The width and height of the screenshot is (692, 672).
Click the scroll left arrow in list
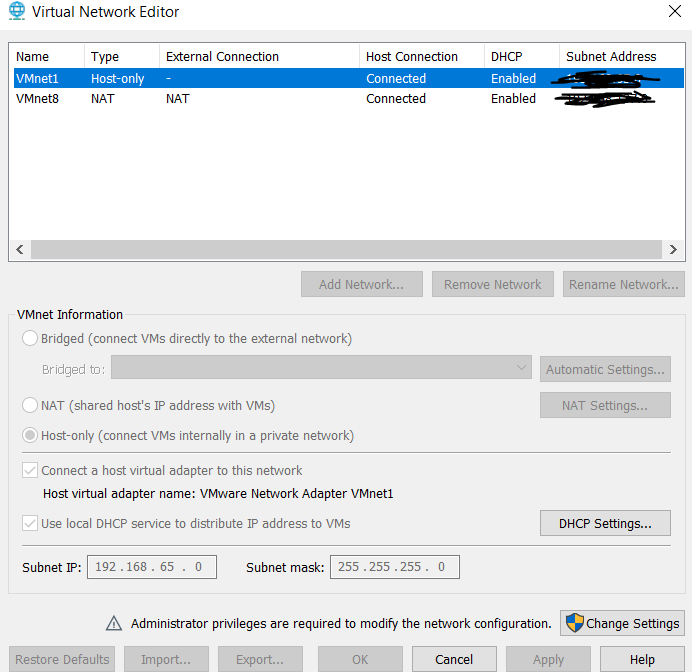[20, 249]
